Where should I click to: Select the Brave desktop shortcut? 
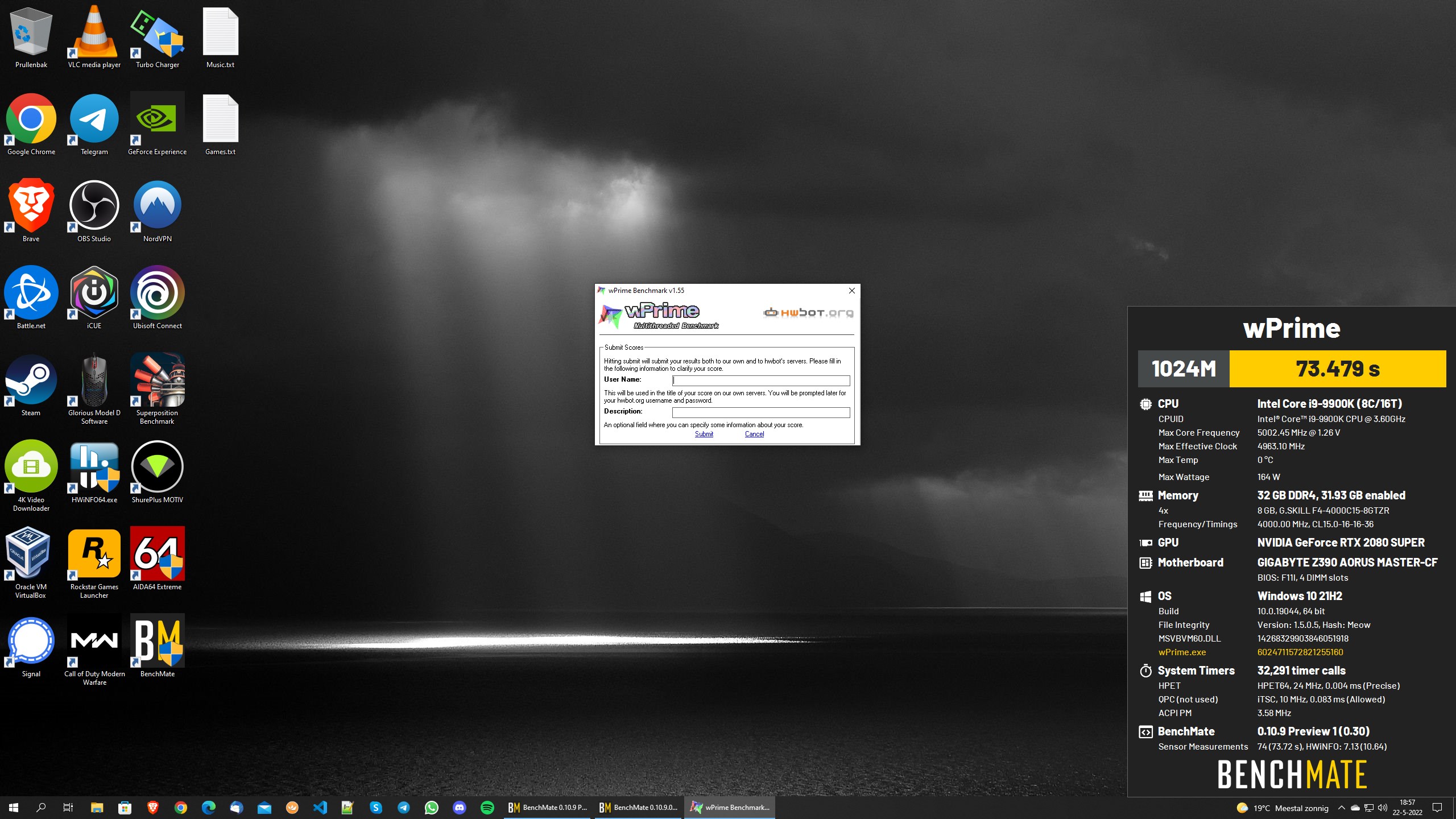tap(31, 212)
